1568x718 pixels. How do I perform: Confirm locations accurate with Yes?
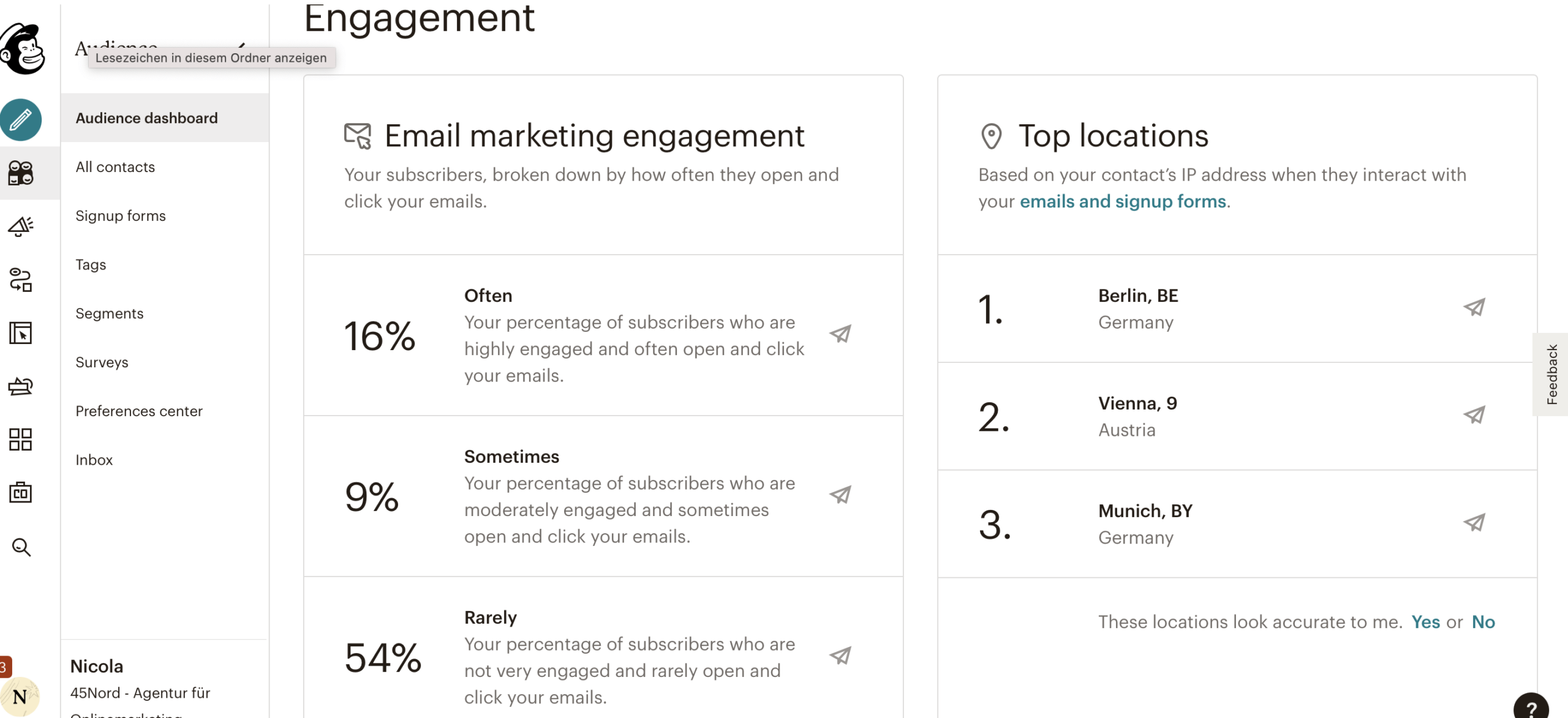coord(1425,622)
